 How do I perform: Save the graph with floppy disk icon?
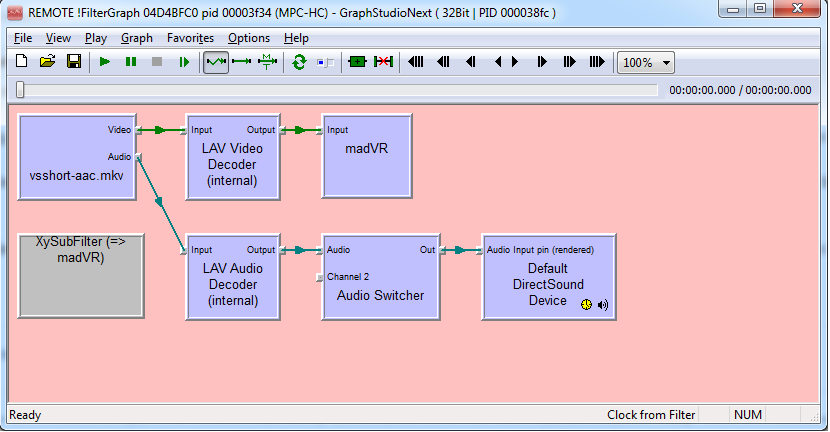pos(74,62)
